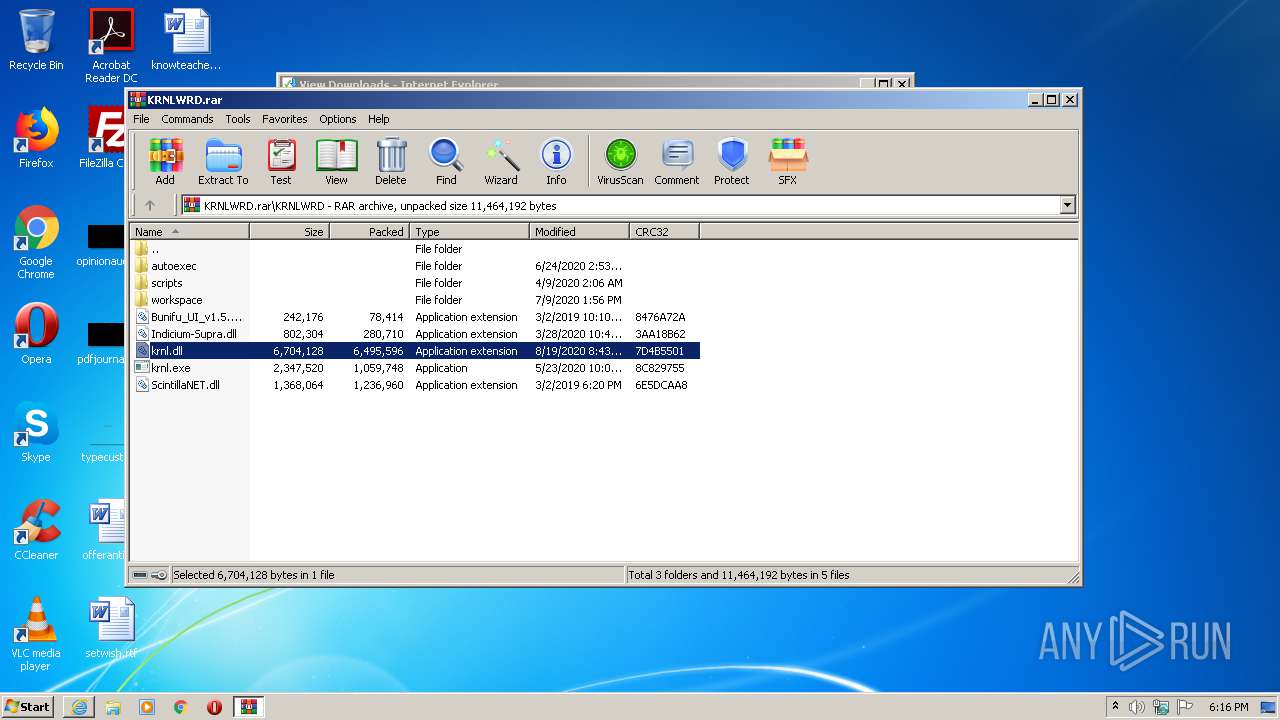
Task: Show hidden tray icons arrow
Action: [x=1115, y=707]
